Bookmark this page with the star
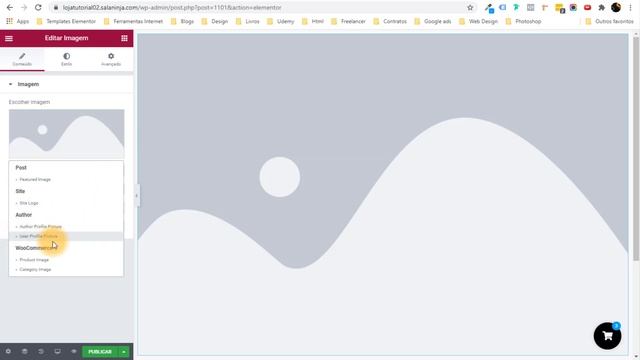Viewport: 640px width, 360px height. pos(470,7)
